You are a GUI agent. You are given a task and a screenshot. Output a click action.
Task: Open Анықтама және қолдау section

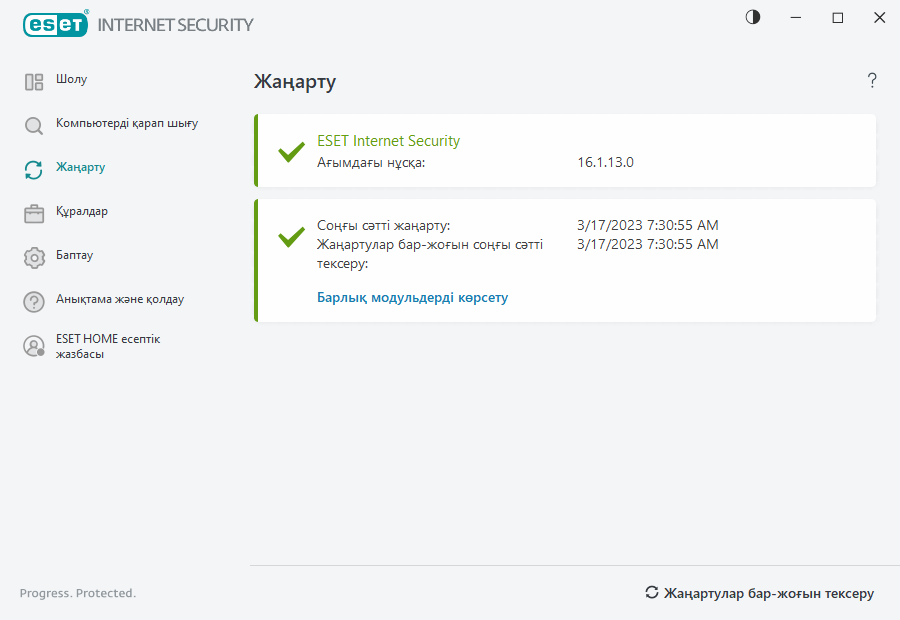(120, 299)
